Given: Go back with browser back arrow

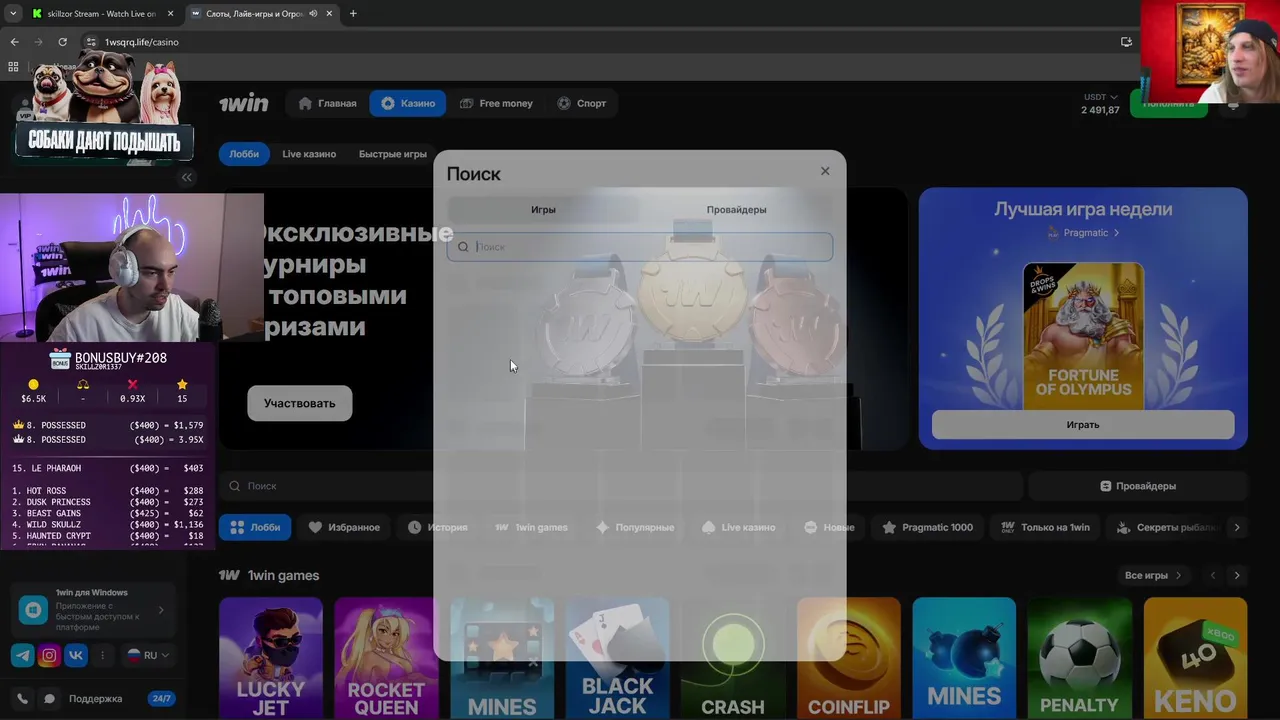Looking at the screenshot, I should click(14, 42).
